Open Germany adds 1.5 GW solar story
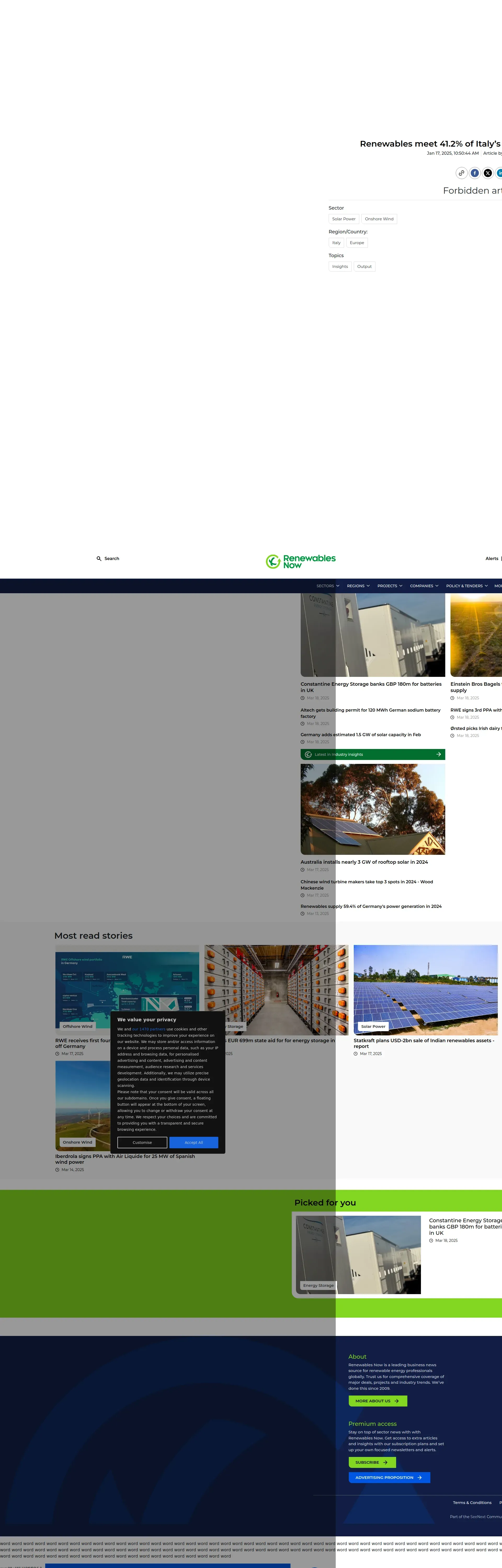The image size is (502, 1568). (361, 735)
